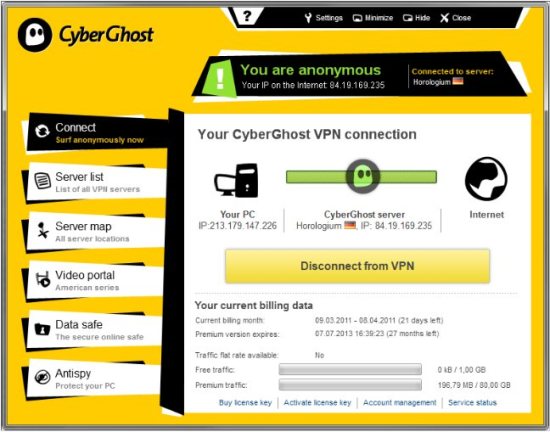Select the Connect tab
Image resolution: width=550 pixels, height=432 pixels.
(x=97, y=133)
